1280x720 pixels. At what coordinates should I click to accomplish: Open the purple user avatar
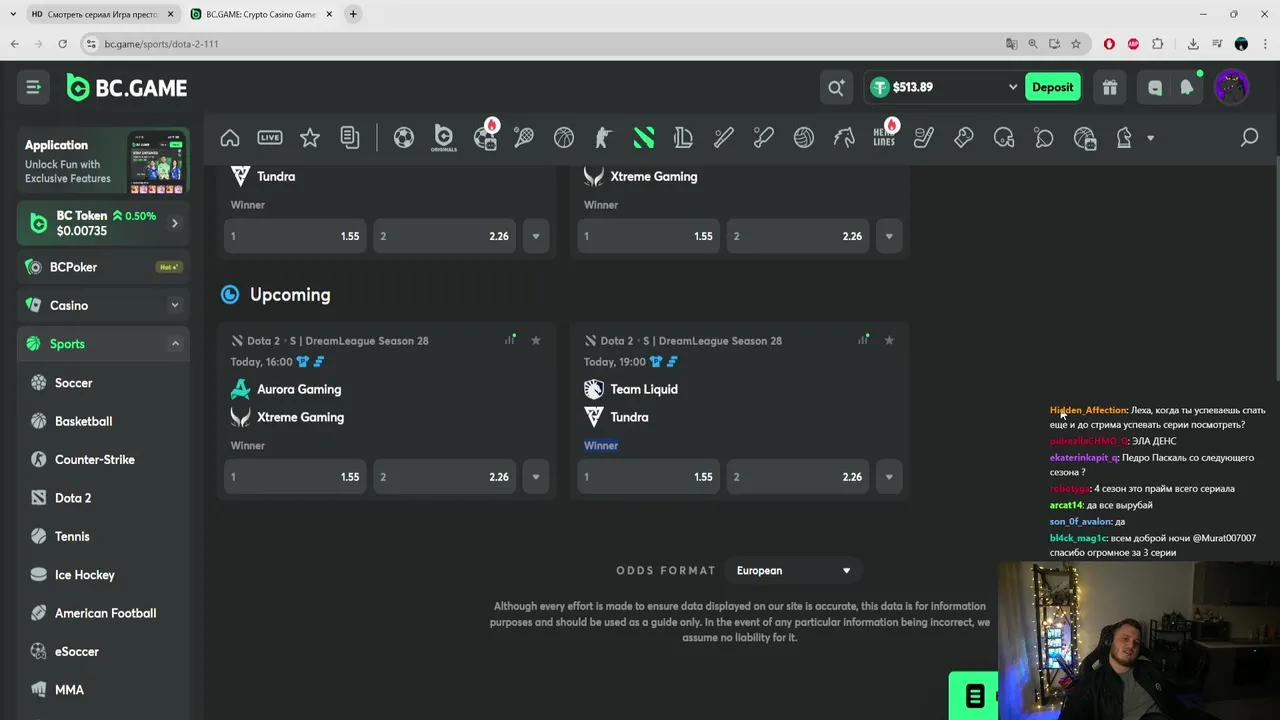point(1232,88)
